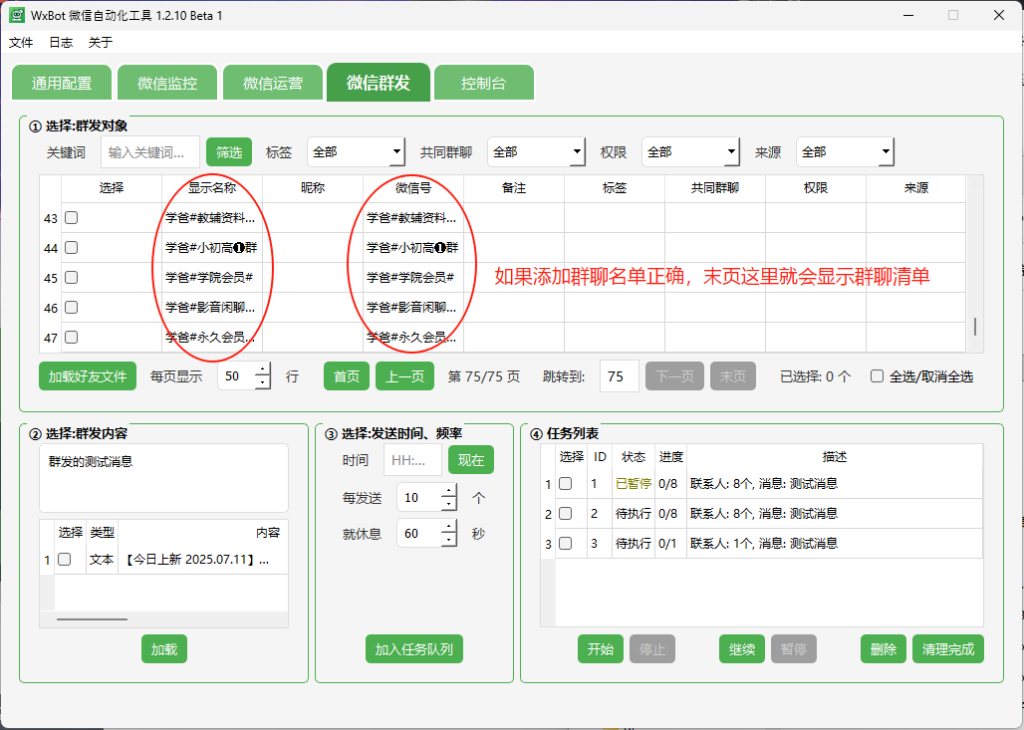This screenshot has width=1024, height=730.
Task: Open the 日志 menu
Action: point(60,42)
